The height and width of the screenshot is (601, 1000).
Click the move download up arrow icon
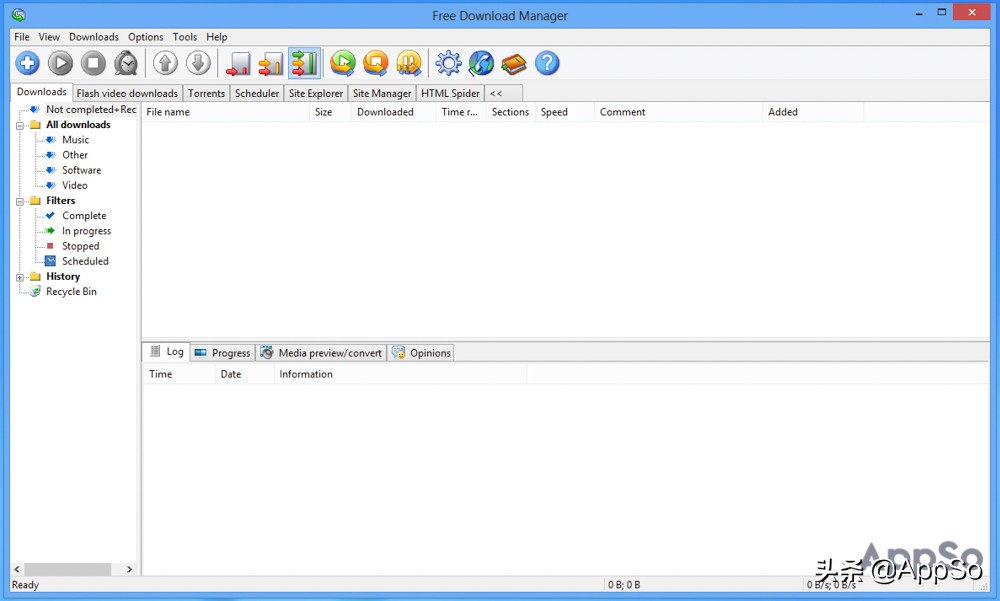pyautogui.click(x=165, y=63)
